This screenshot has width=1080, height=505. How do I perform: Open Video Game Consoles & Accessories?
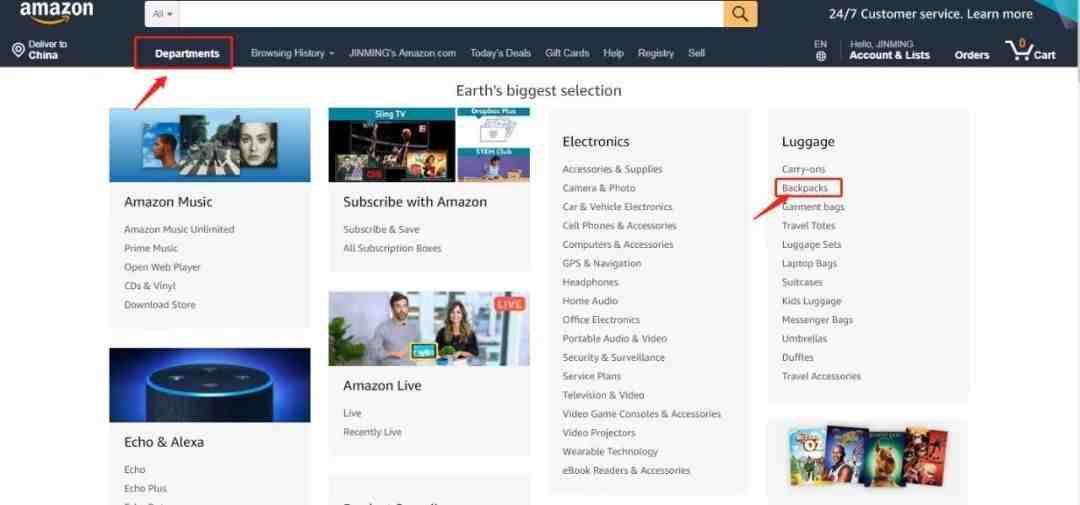click(x=642, y=414)
